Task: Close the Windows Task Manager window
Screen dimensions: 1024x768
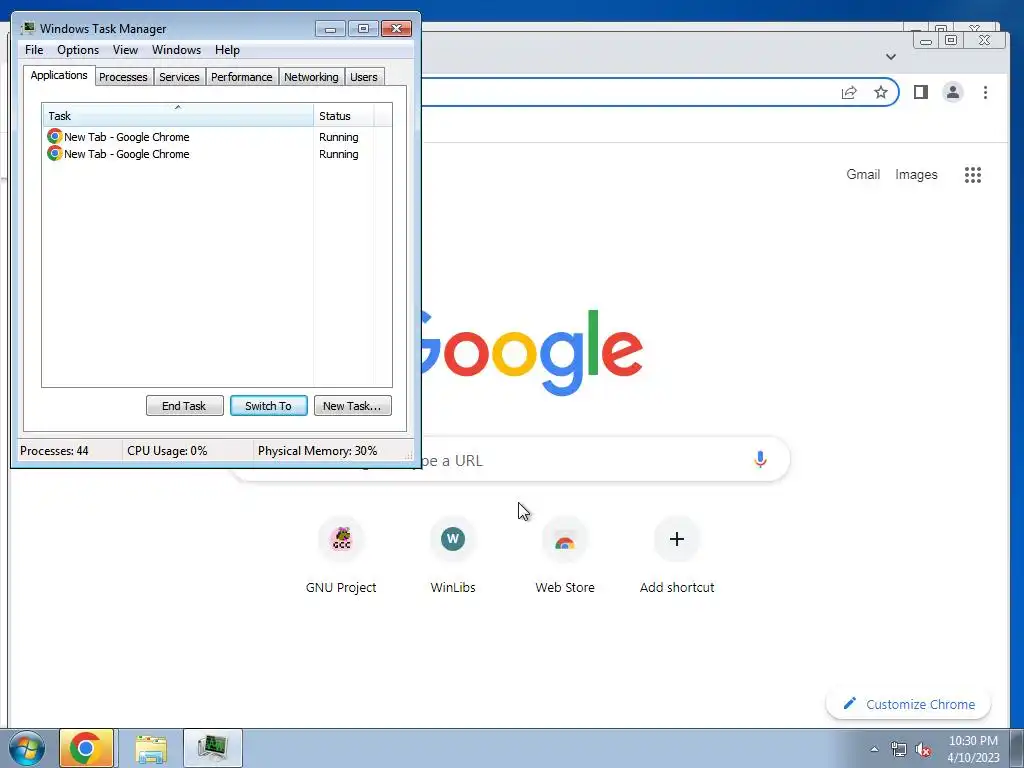Action: pos(396,29)
